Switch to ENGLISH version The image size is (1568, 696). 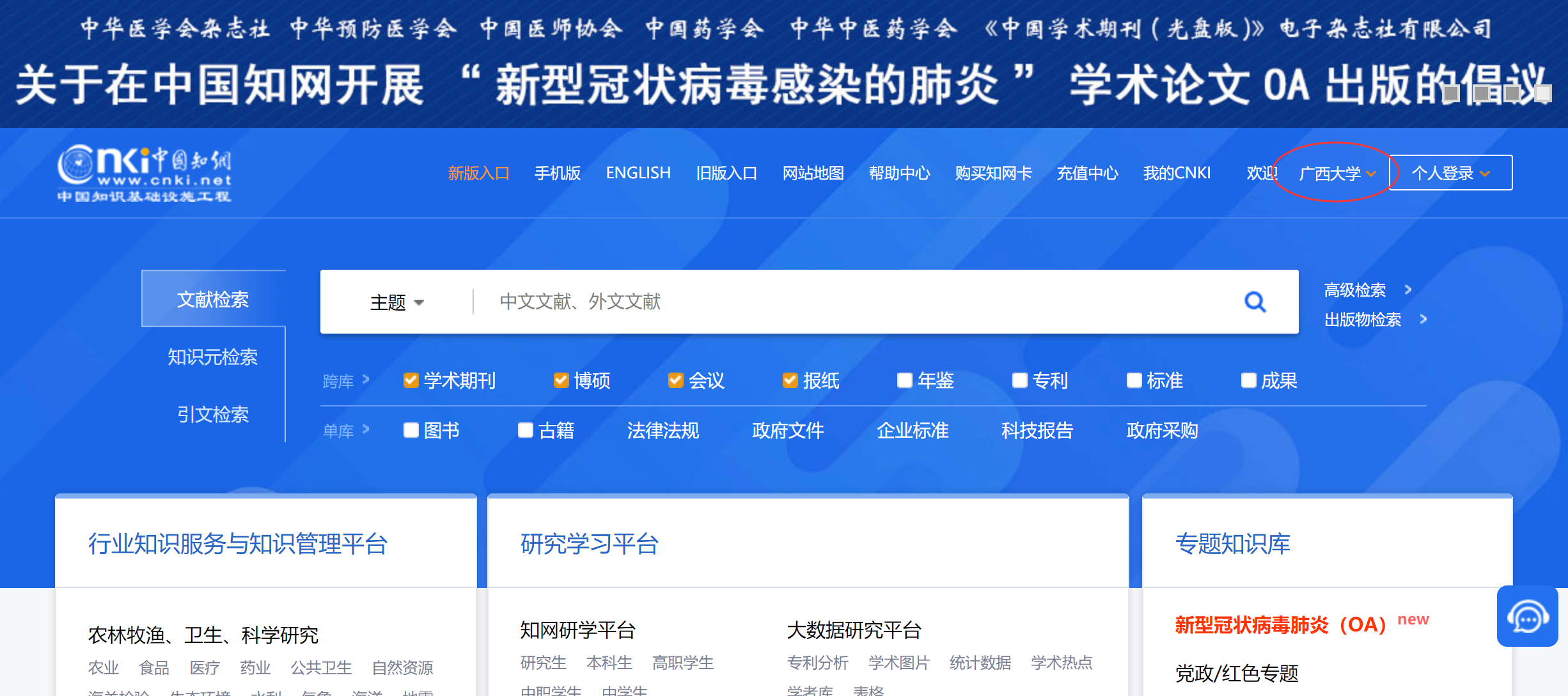[638, 173]
